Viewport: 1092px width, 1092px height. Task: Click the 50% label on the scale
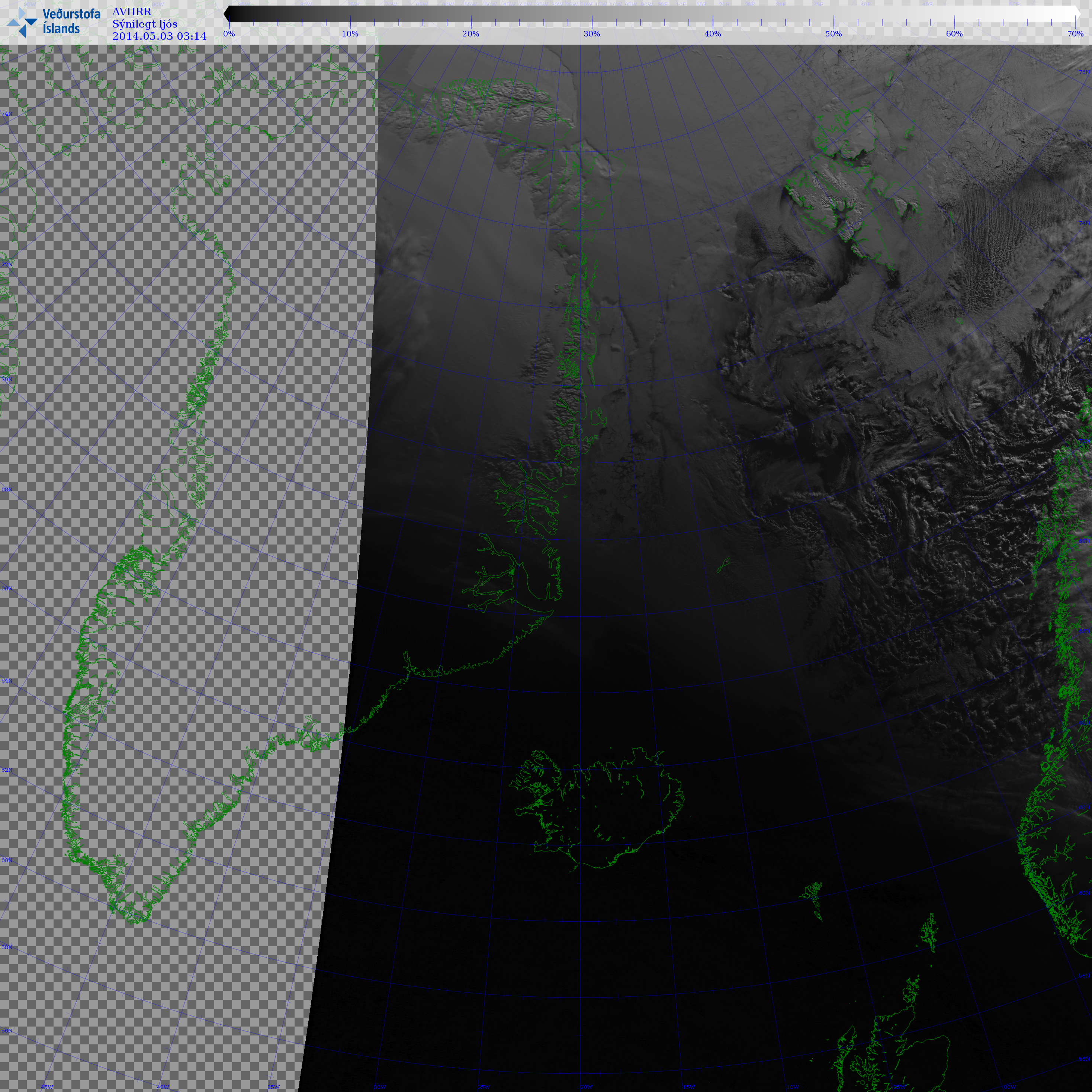click(833, 34)
